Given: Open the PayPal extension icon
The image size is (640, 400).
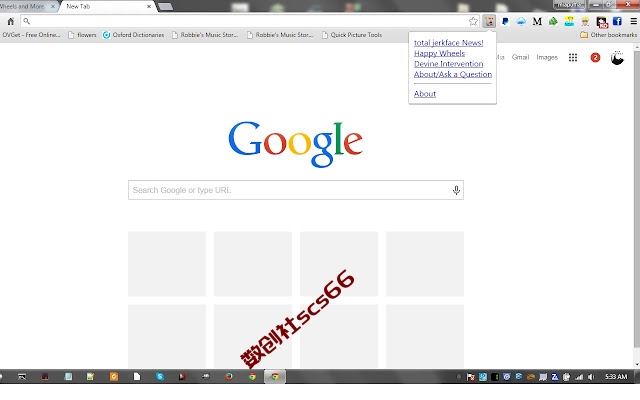Looking at the screenshot, I should pos(505,21).
